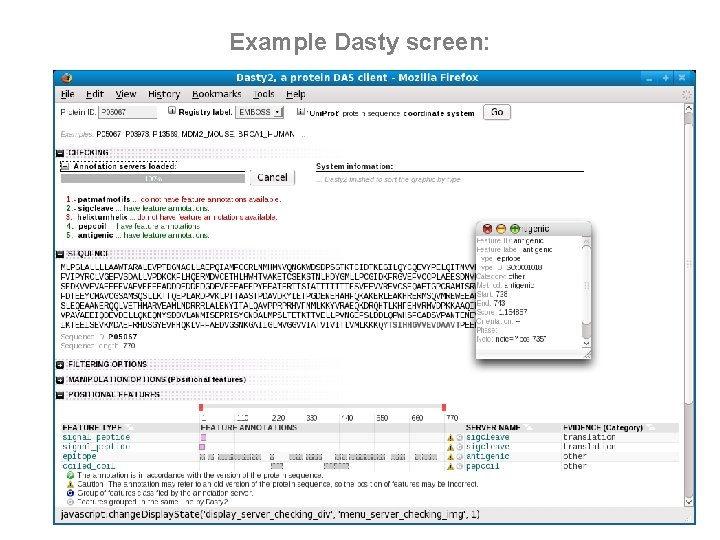
Task: Click the caution icon in the antigenic row
Action: point(450,457)
